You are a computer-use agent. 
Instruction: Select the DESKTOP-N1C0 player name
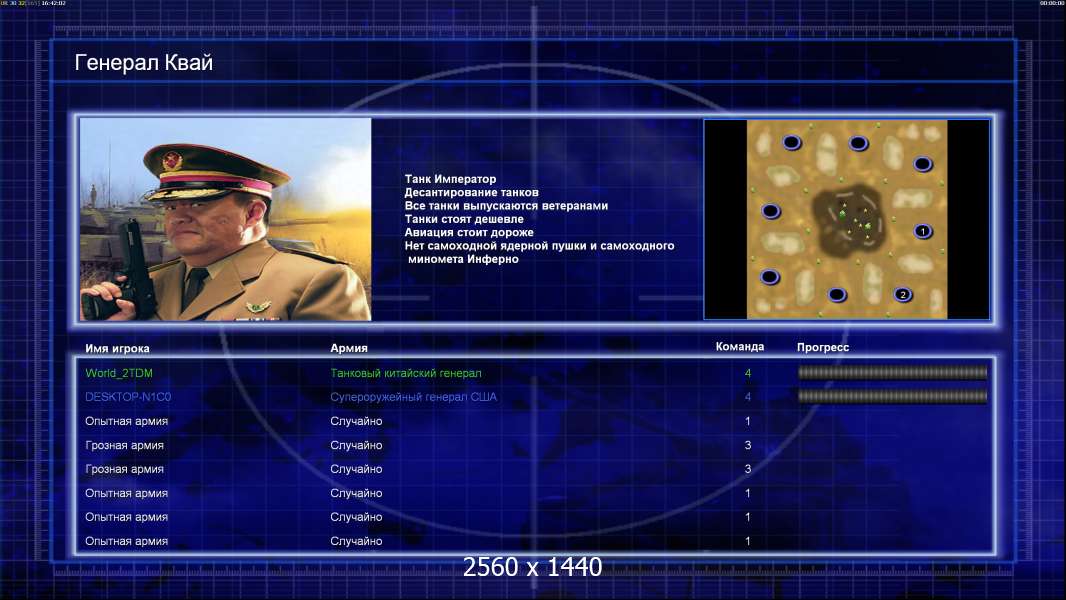coord(128,397)
